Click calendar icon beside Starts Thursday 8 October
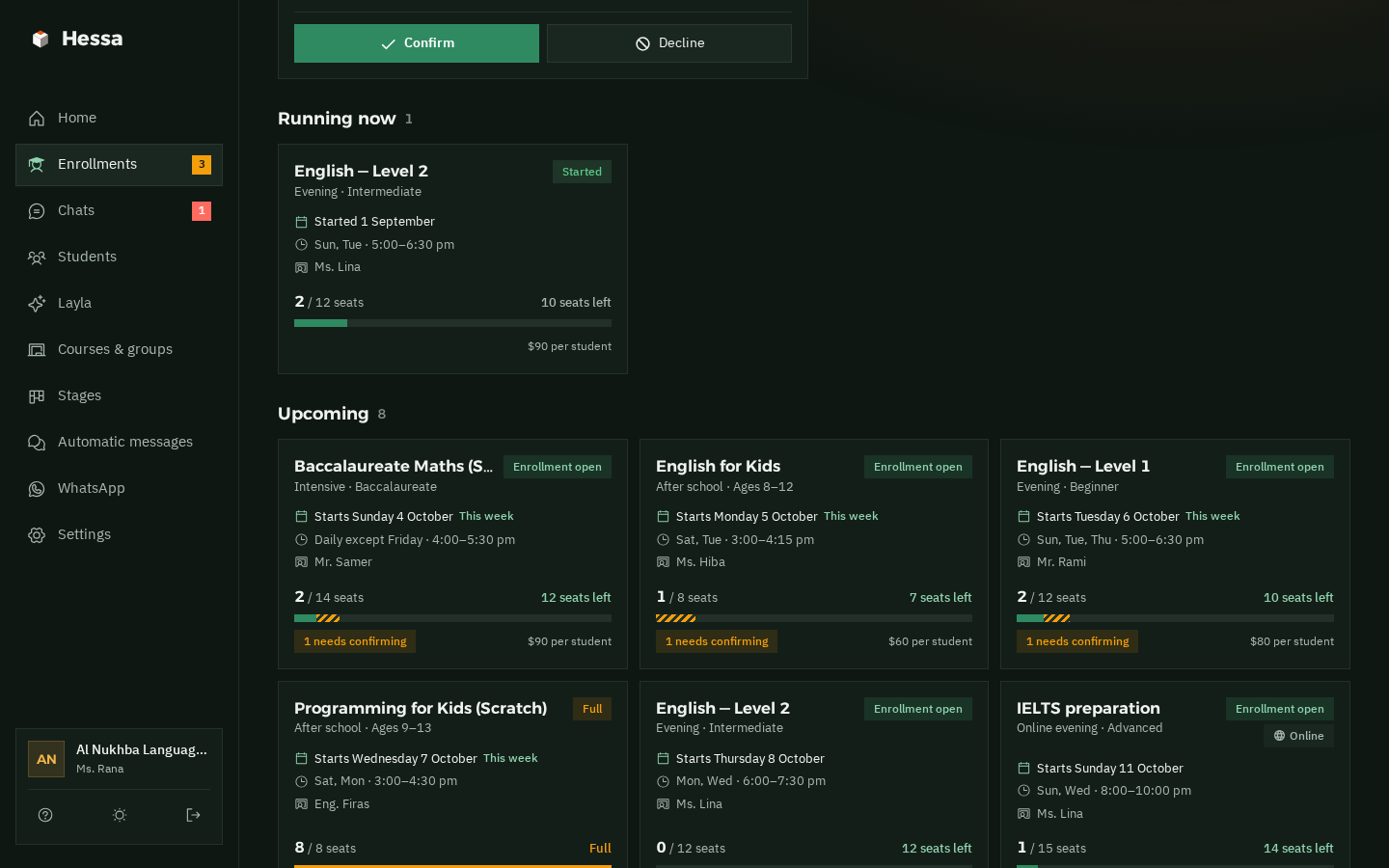Viewport: 1389px width, 868px height. [663, 759]
